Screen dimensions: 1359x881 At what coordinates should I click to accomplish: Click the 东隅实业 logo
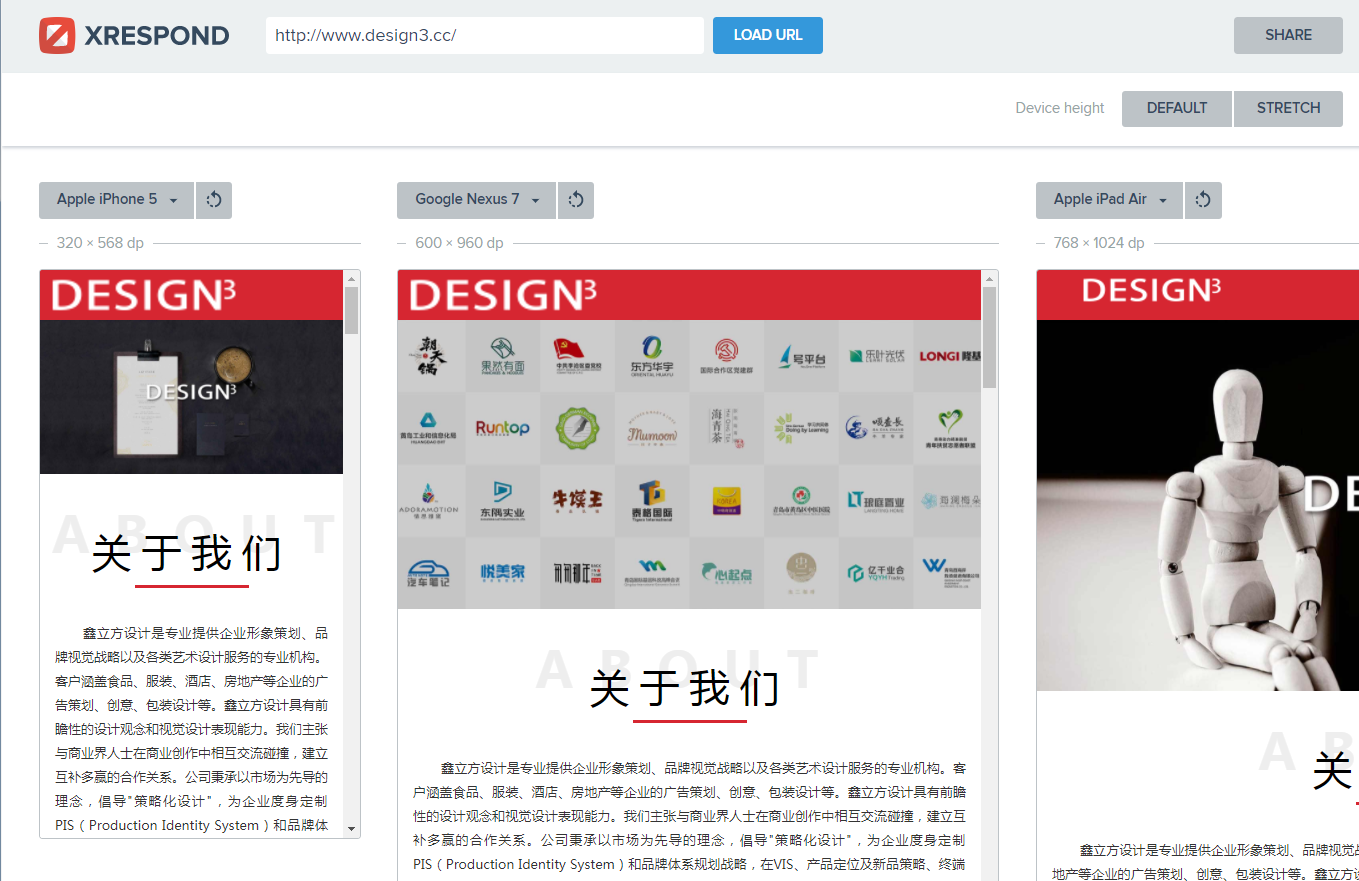click(x=502, y=500)
